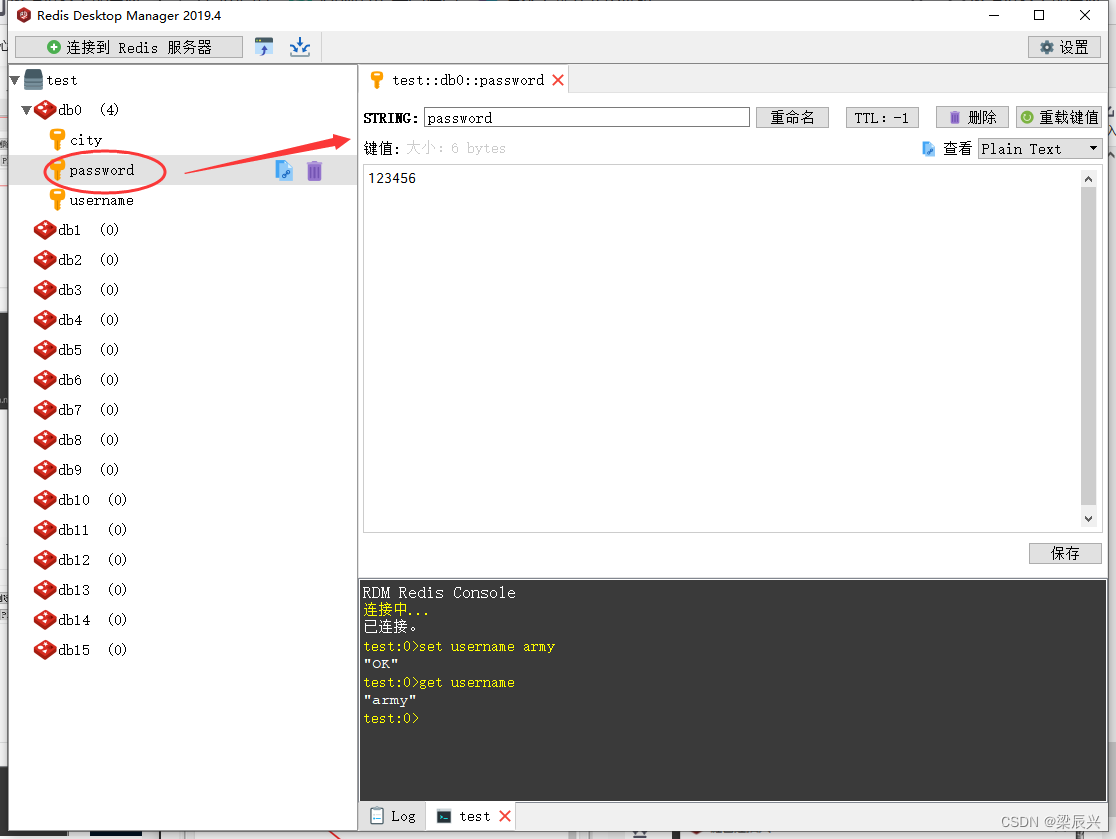Open the settings gear button

(x=1064, y=48)
